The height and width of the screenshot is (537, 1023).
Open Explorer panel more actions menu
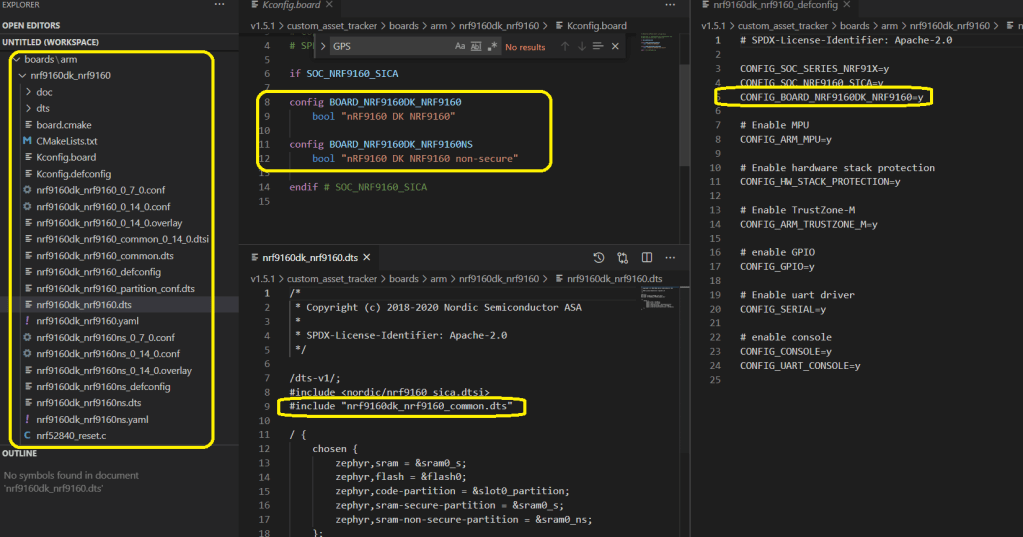tap(219, 6)
